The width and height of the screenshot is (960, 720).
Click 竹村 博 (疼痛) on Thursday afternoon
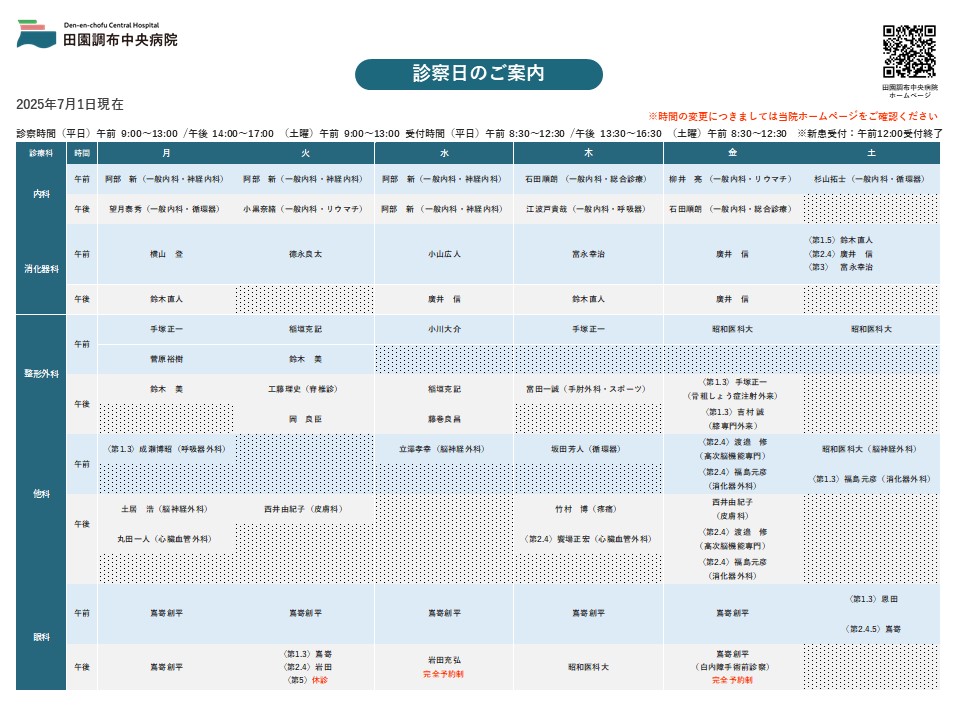(586, 509)
